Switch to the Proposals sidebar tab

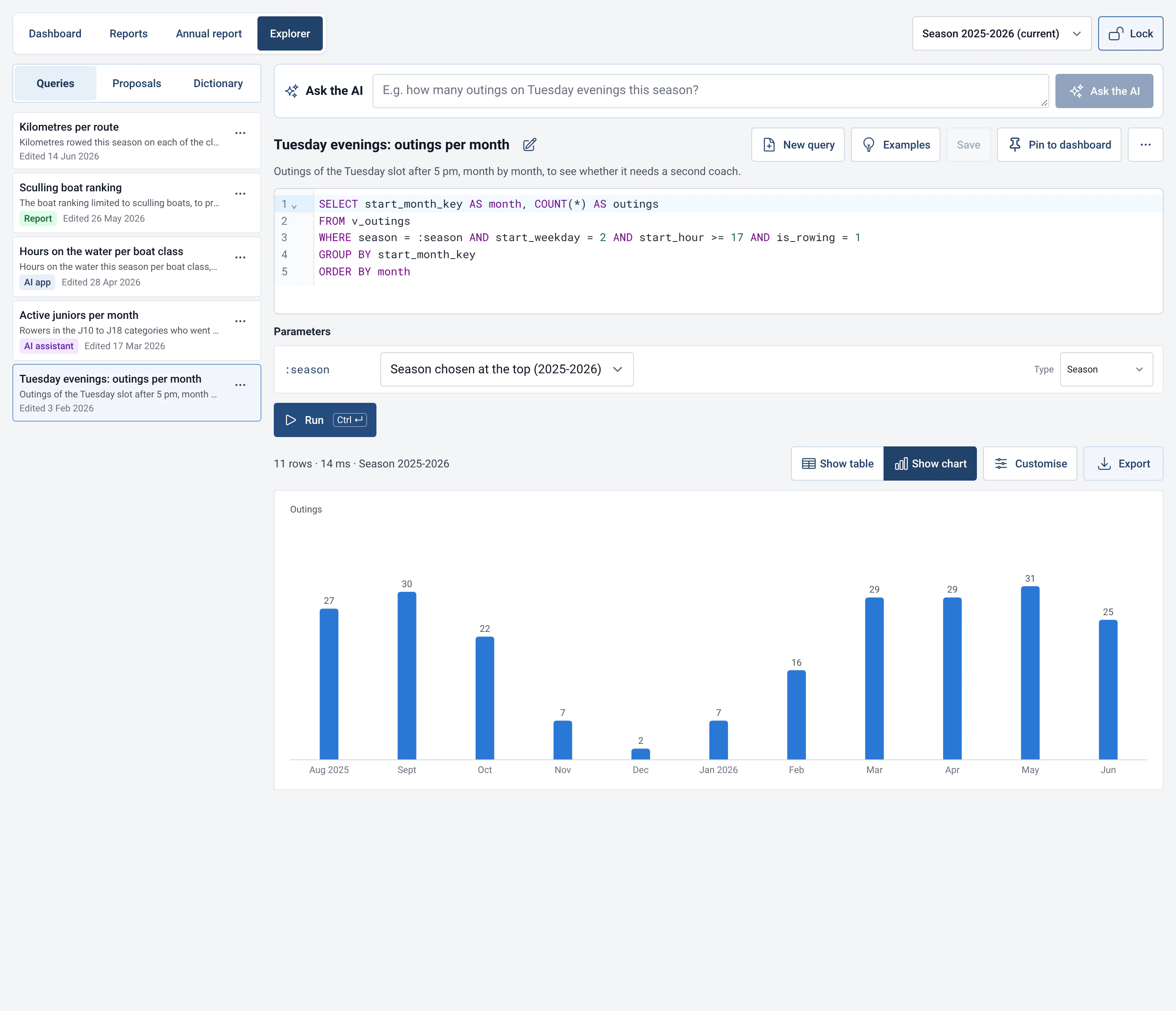[137, 84]
